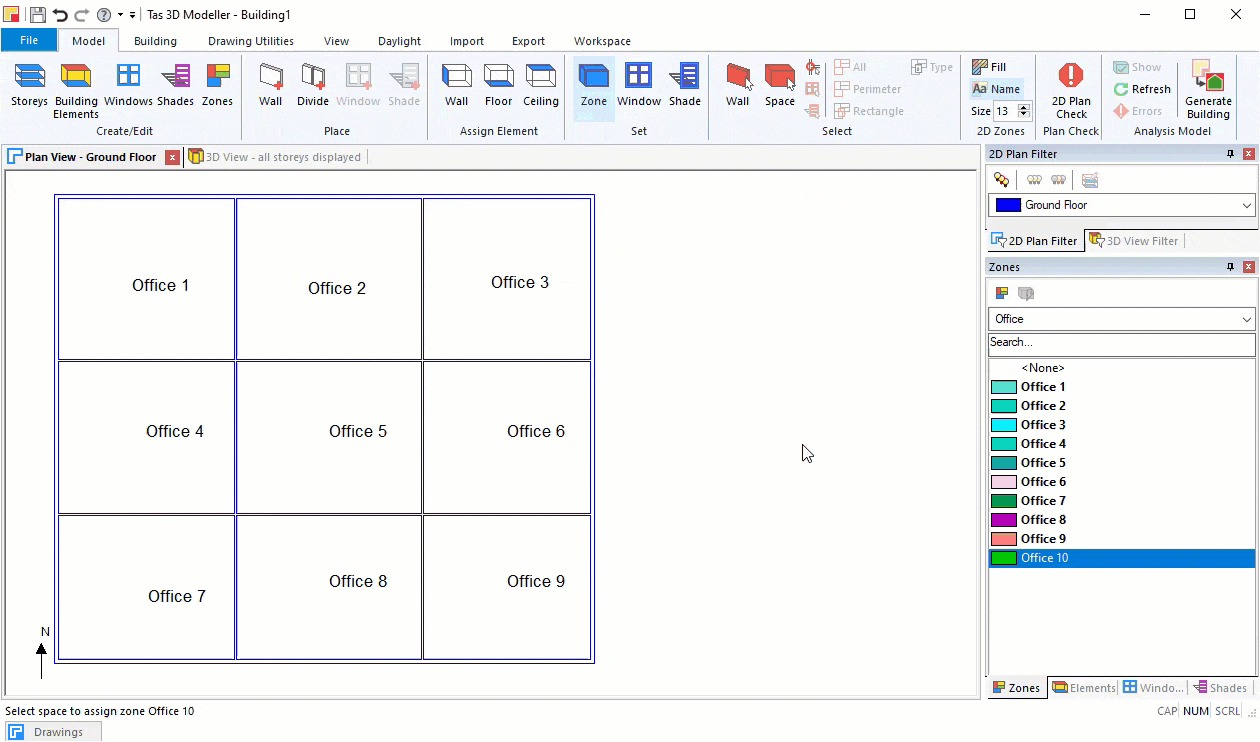Choose Assign Element Floor tool

(x=498, y=85)
